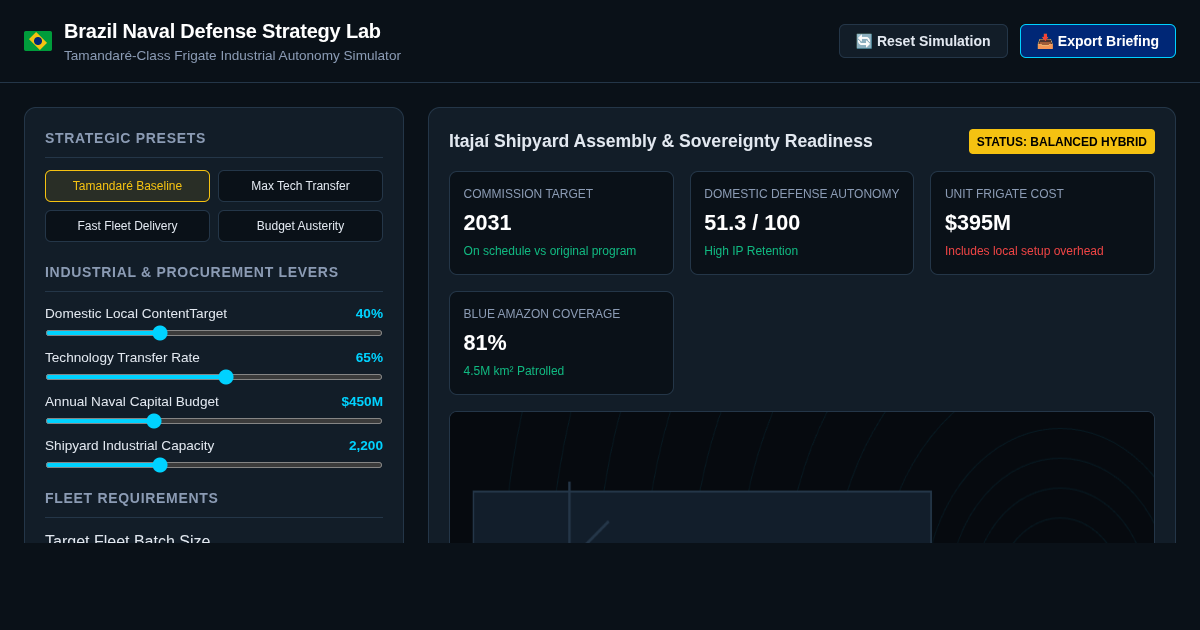Choose the Fast Fleet Delivery preset
Screen dimensions: 1200x630
point(127,226)
